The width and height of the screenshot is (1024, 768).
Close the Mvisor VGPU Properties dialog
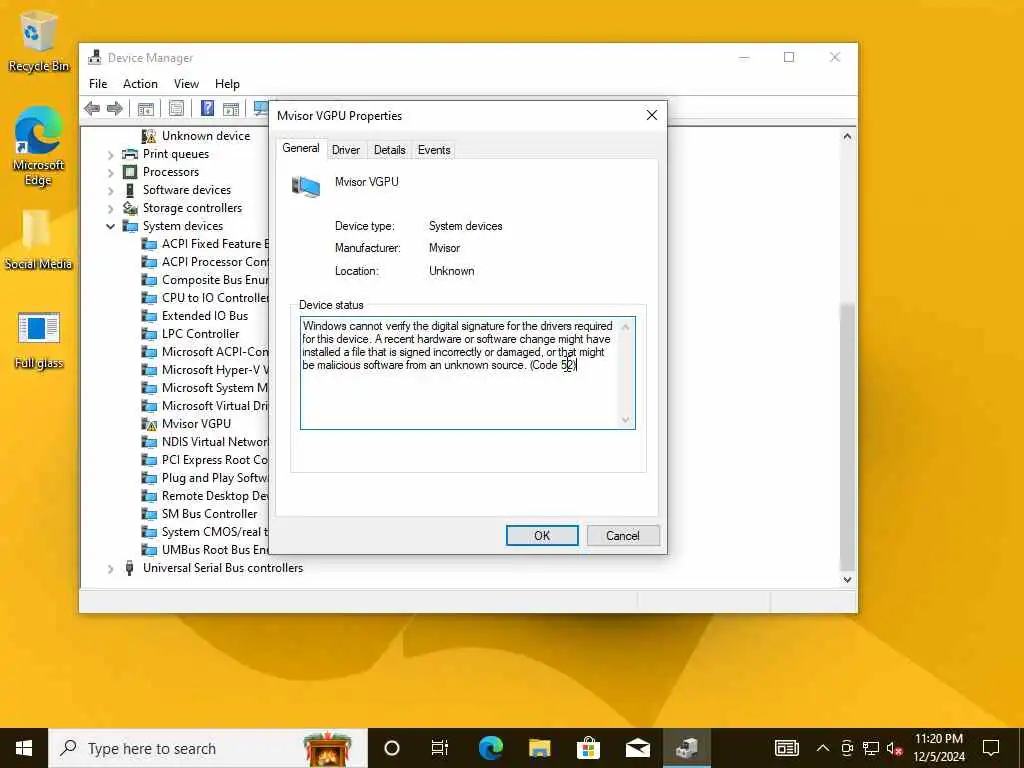pyautogui.click(x=652, y=116)
